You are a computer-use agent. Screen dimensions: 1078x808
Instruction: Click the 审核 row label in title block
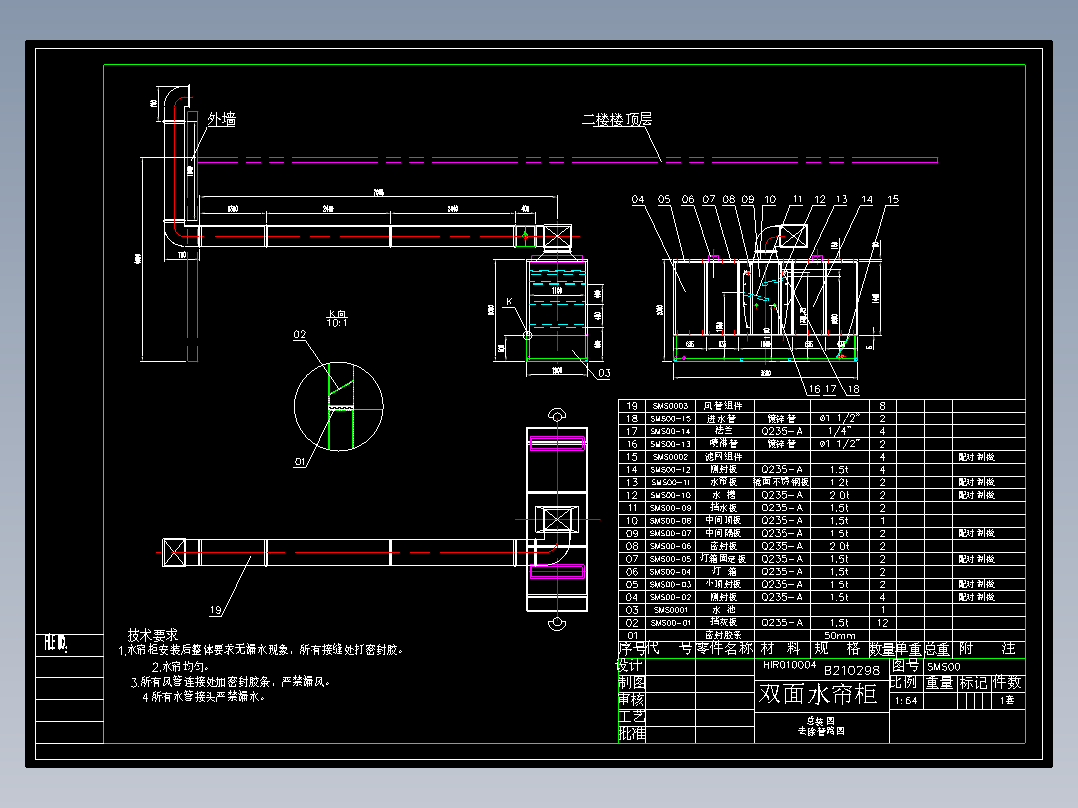[632, 699]
